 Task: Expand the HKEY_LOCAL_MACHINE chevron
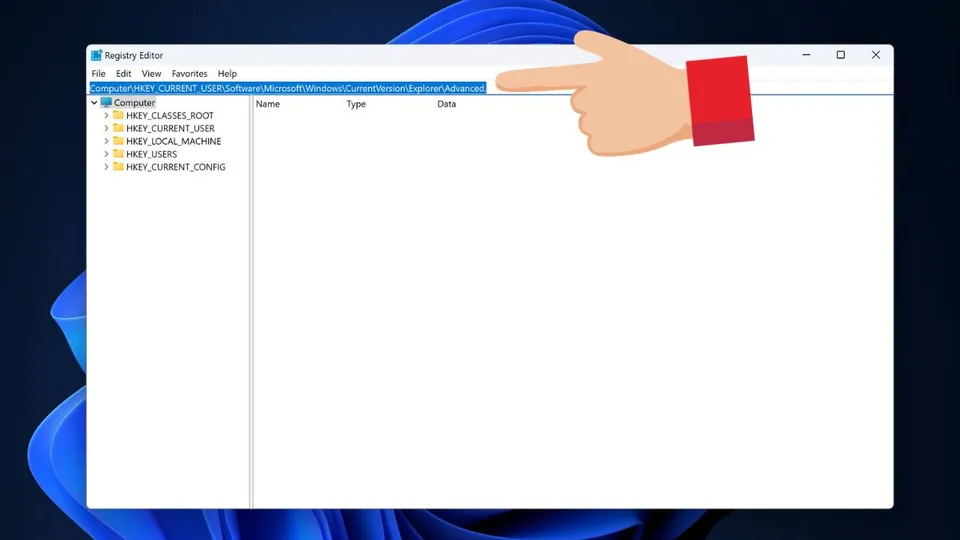tap(107, 141)
